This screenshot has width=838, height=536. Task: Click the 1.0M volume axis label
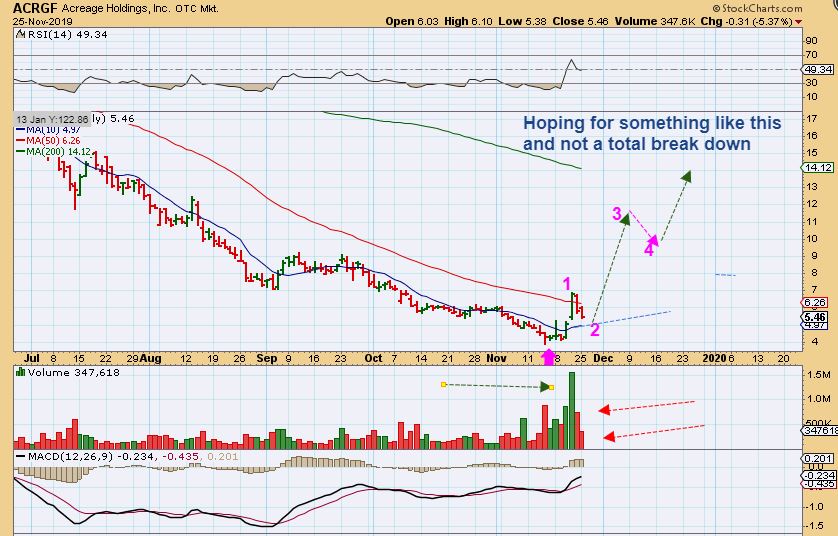pos(818,399)
